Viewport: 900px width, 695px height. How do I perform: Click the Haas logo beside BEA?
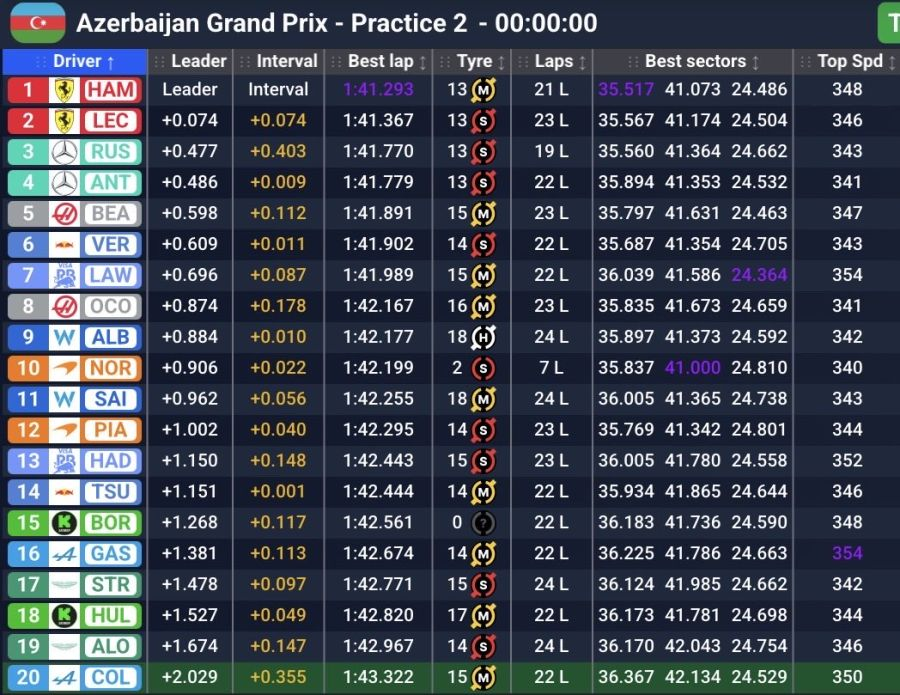[64, 214]
